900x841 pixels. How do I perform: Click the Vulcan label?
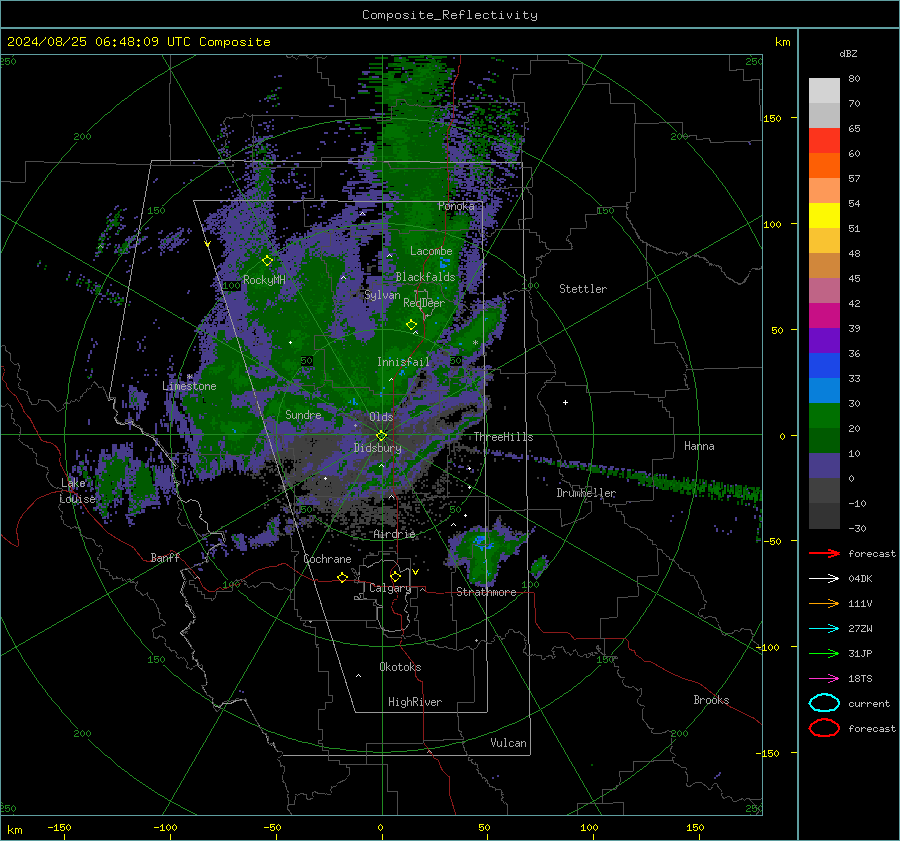click(x=508, y=743)
